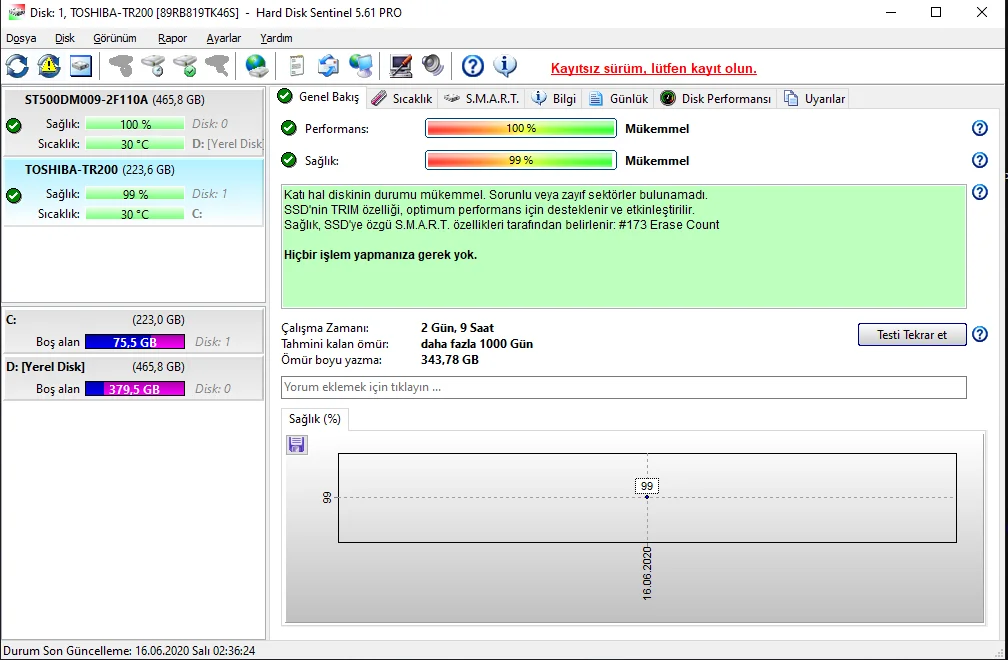The height and width of the screenshot is (660, 1008).
Task: Click the value daha fazla 1000 Gün
Action: click(477, 344)
